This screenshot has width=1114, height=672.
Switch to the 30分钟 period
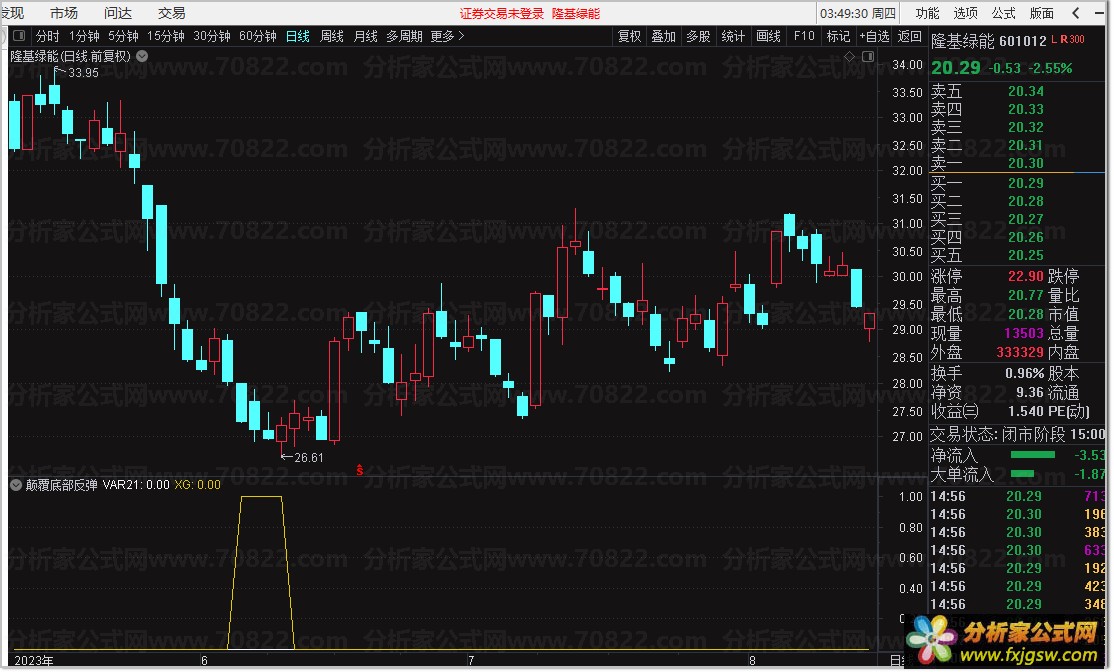(212, 36)
